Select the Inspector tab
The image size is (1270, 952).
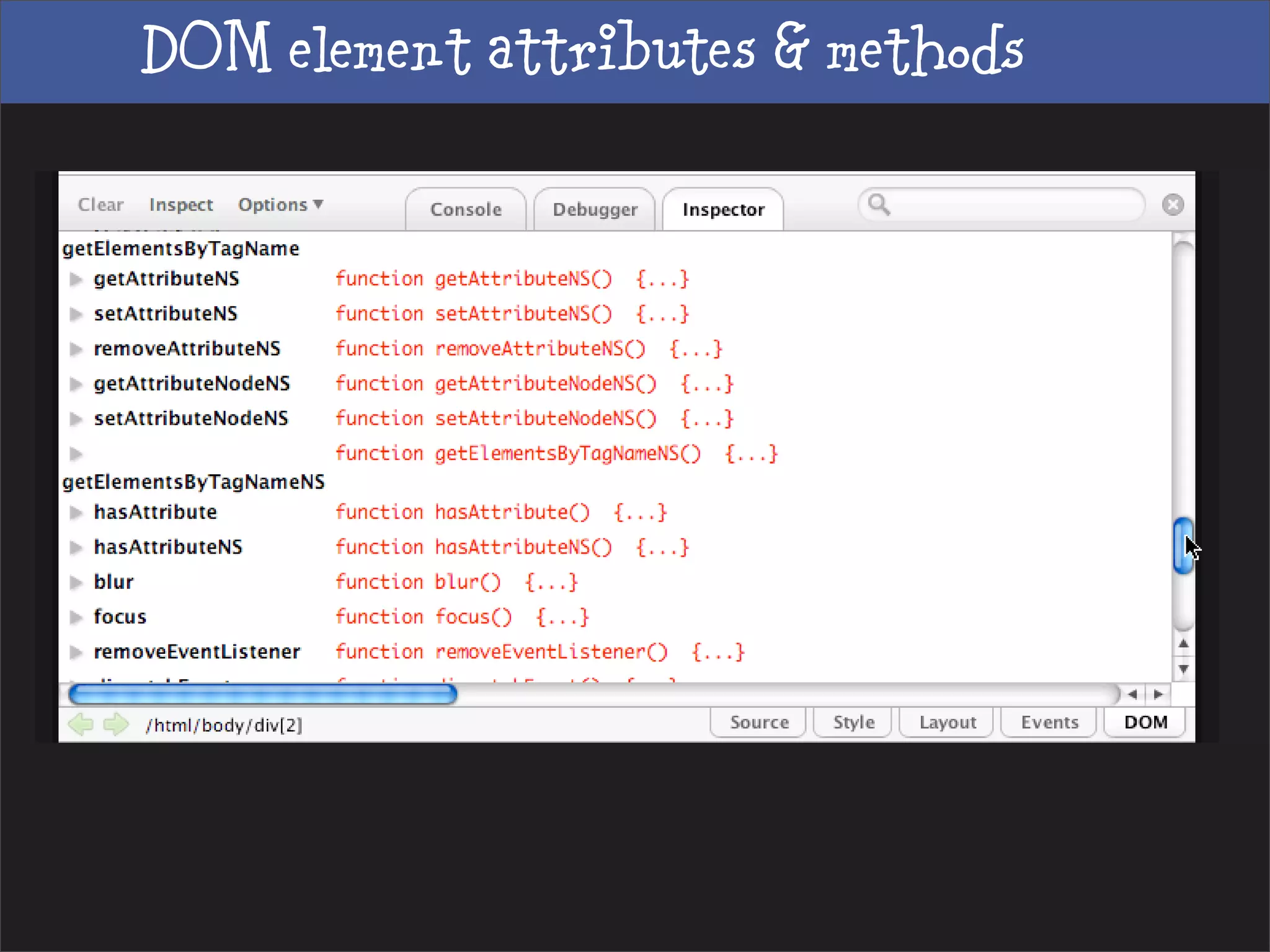tap(723, 209)
